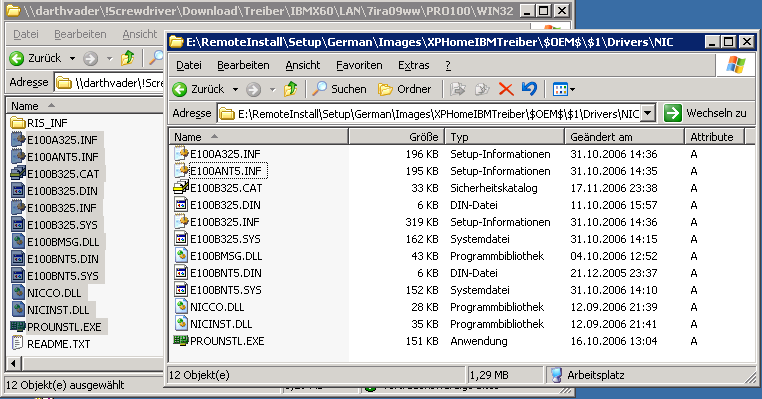The width and height of the screenshot is (762, 399).
Task: Select E100A325.INF icon in front window
Action: (x=181, y=154)
